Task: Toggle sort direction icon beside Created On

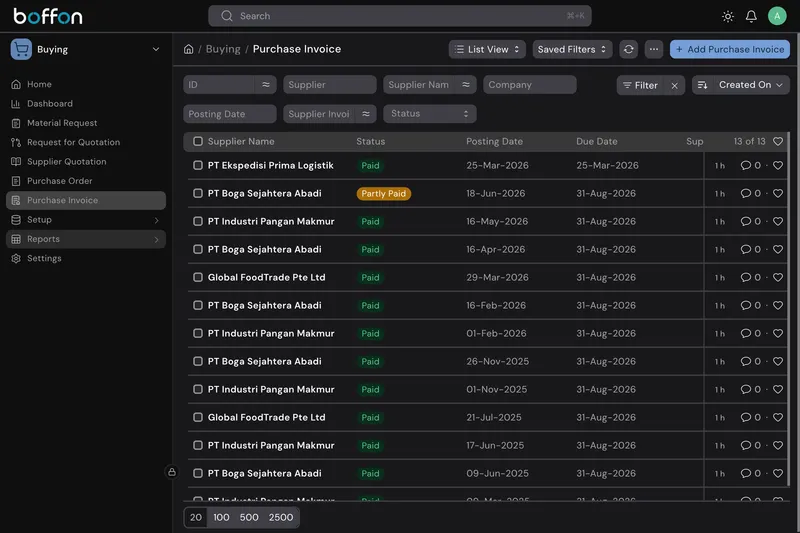Action: click(x=703, y=85)
